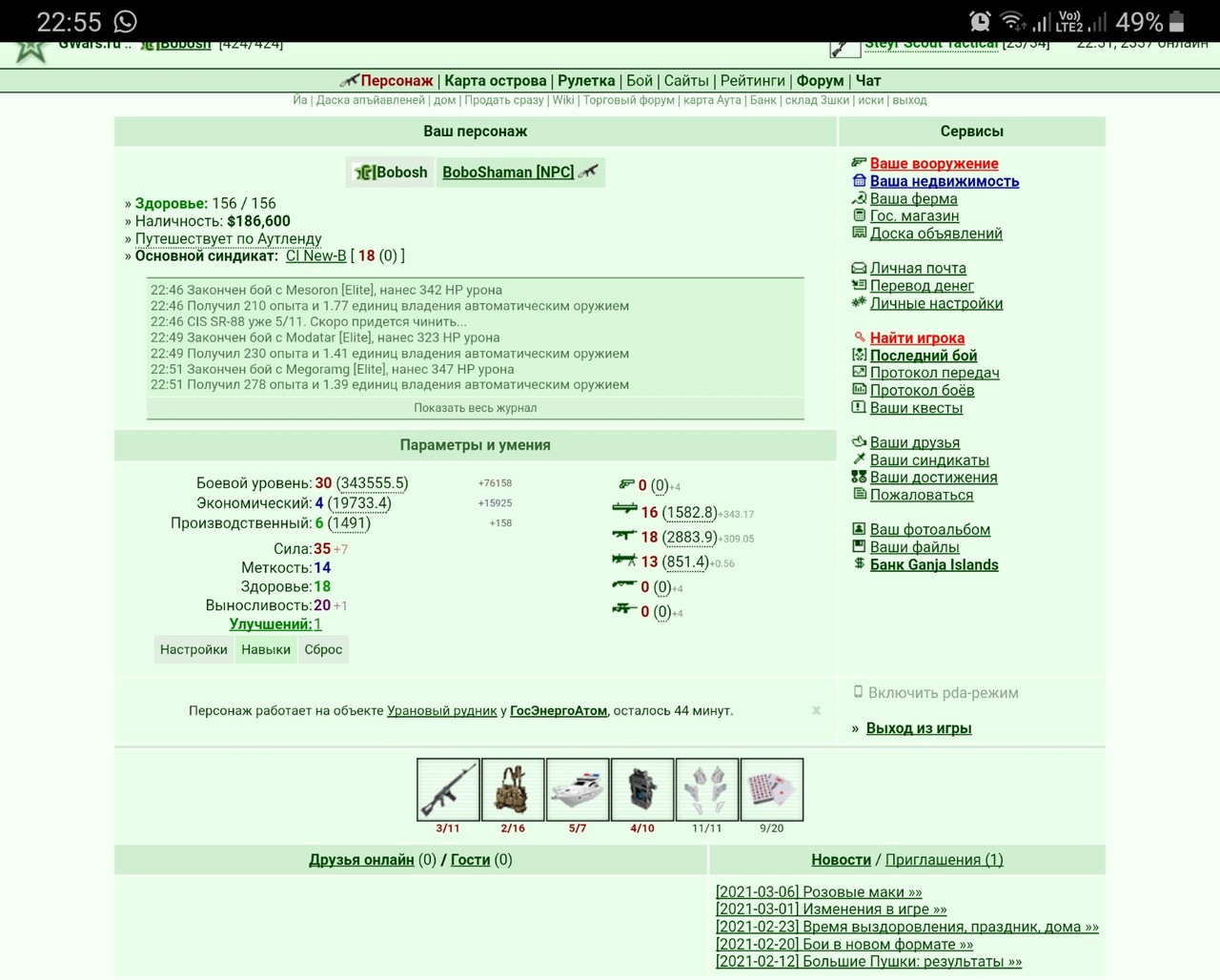This screenshot has height=980, width=1220.
Task: Open the Друзья онлайн link
Action: coord(361,860)
